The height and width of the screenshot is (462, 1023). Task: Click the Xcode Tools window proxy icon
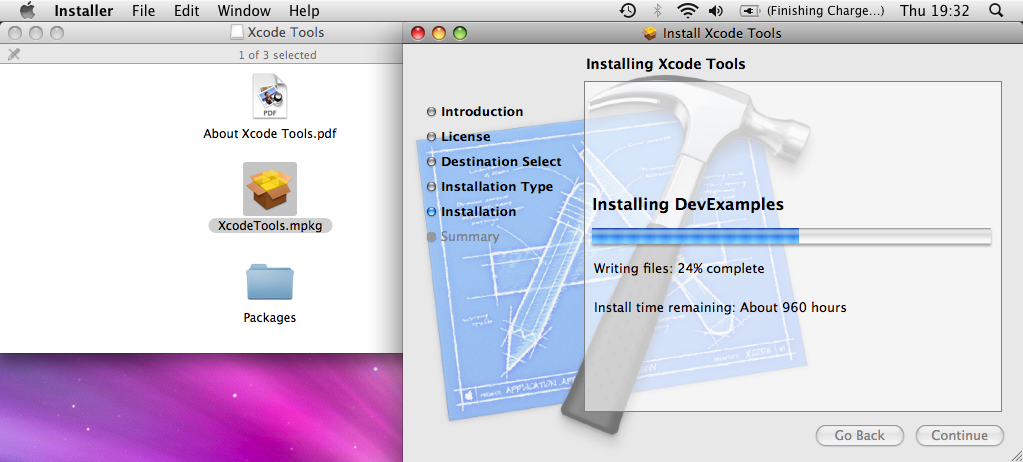pyautogui.click(x=237, y=33)
